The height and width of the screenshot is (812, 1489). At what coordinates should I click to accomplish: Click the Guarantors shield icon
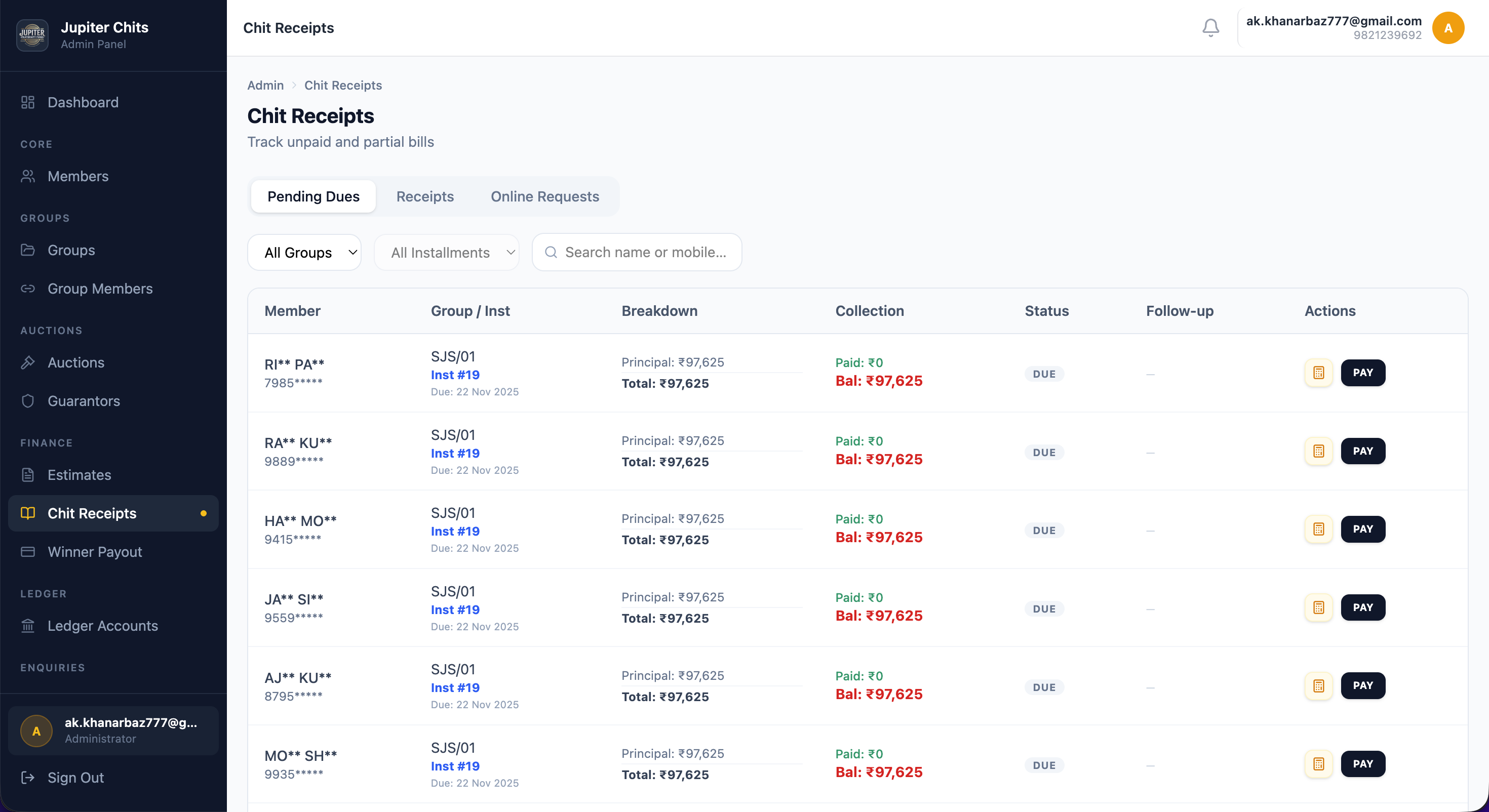tap(28, 401)
